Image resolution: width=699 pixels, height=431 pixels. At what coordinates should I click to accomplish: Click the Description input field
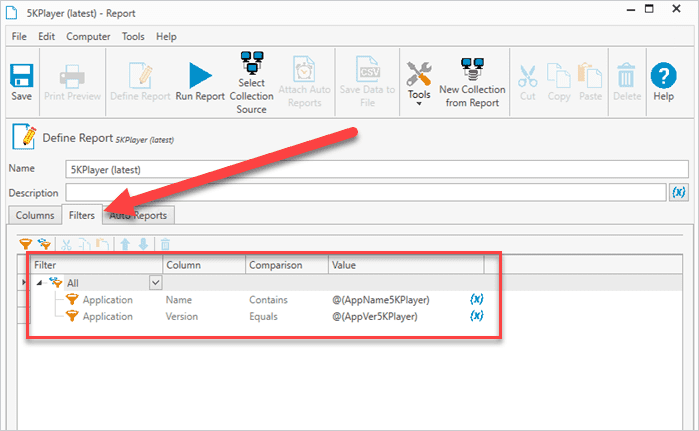point(366,193)
